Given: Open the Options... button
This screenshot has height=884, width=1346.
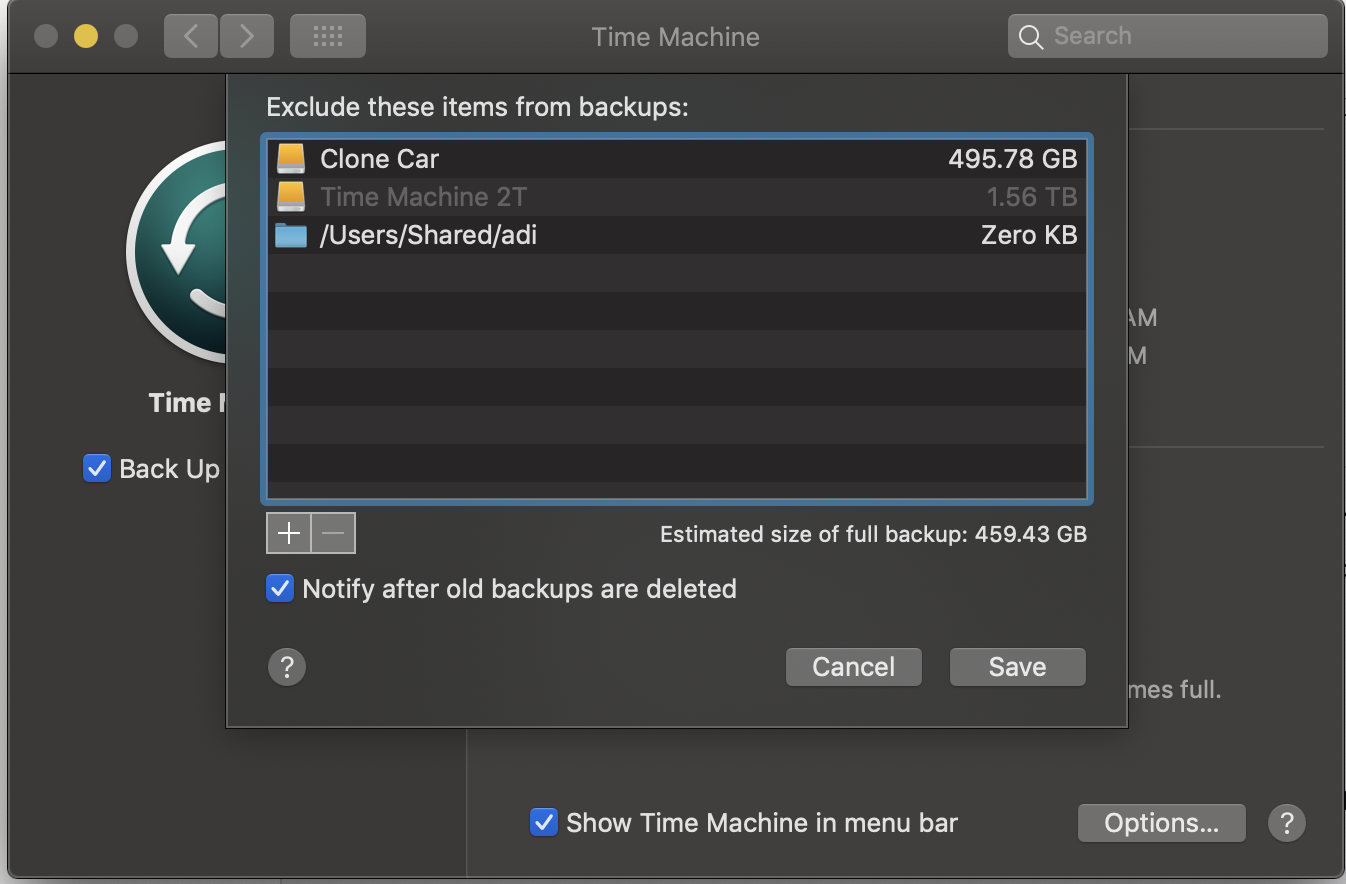Looking at the screenshot, I should pyautogui.click(x=1162, y=823).
